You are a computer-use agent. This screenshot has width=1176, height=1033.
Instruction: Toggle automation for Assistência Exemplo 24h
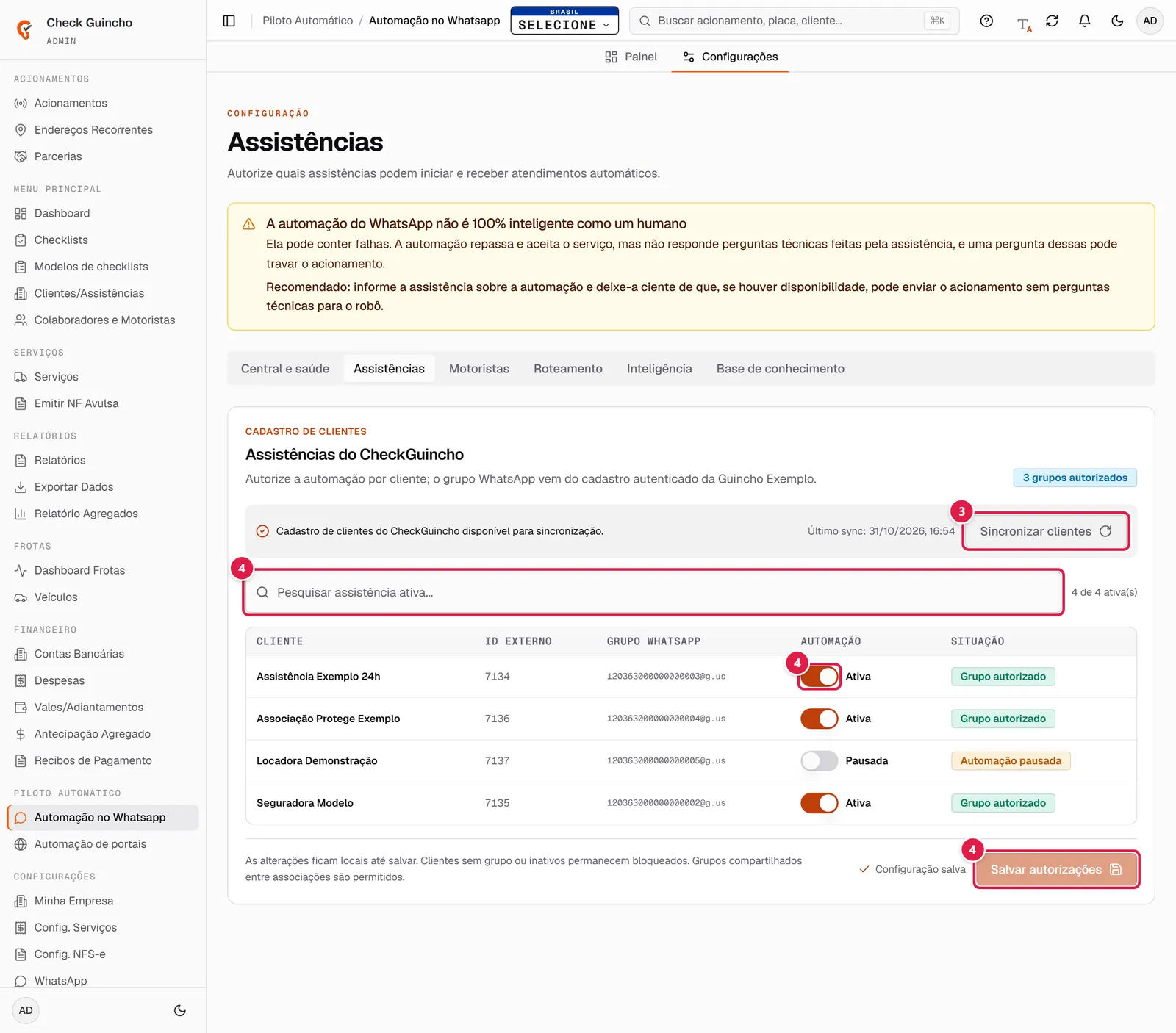tap(819, 677)
